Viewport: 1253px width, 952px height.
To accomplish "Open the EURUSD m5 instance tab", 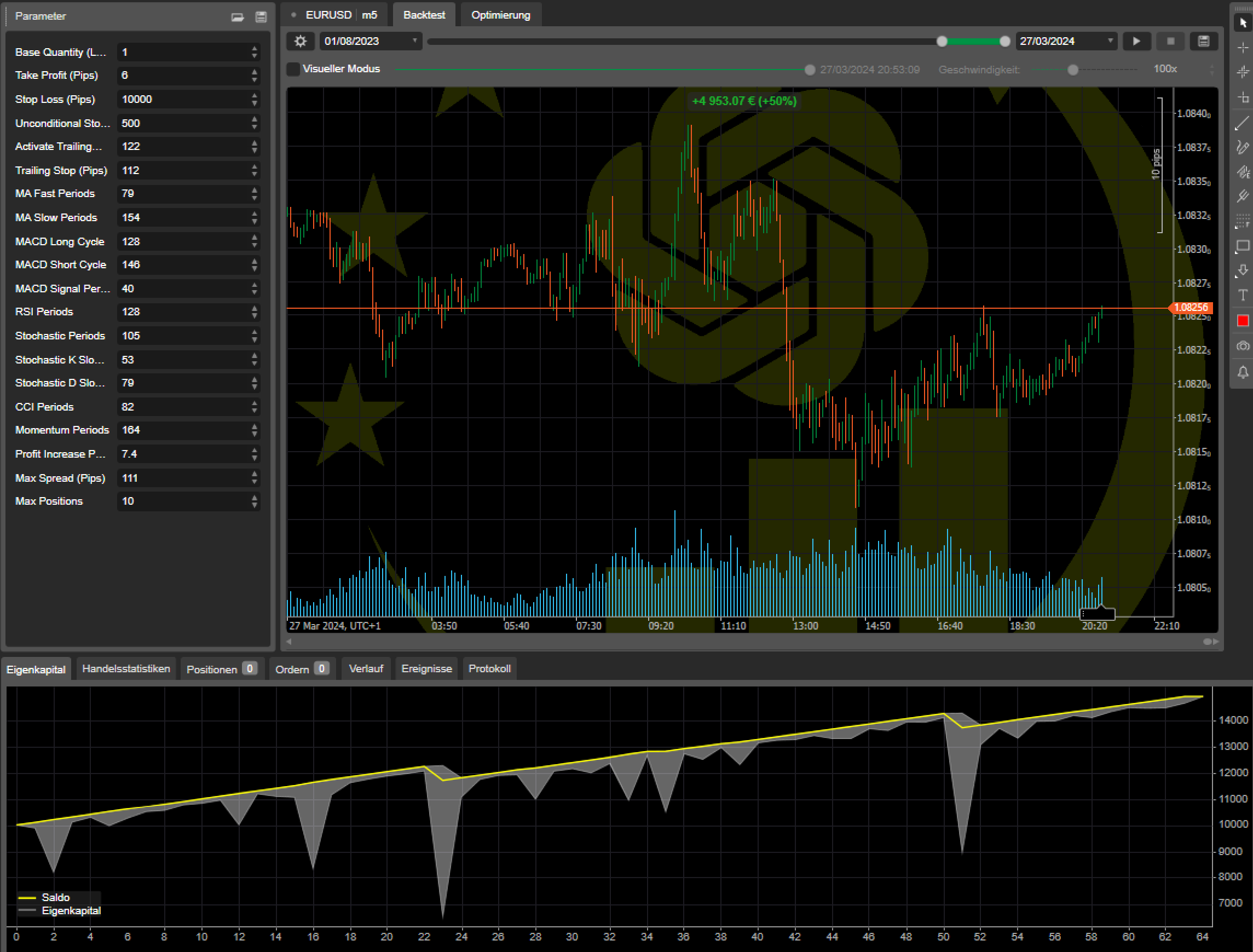I will [334, 15].
